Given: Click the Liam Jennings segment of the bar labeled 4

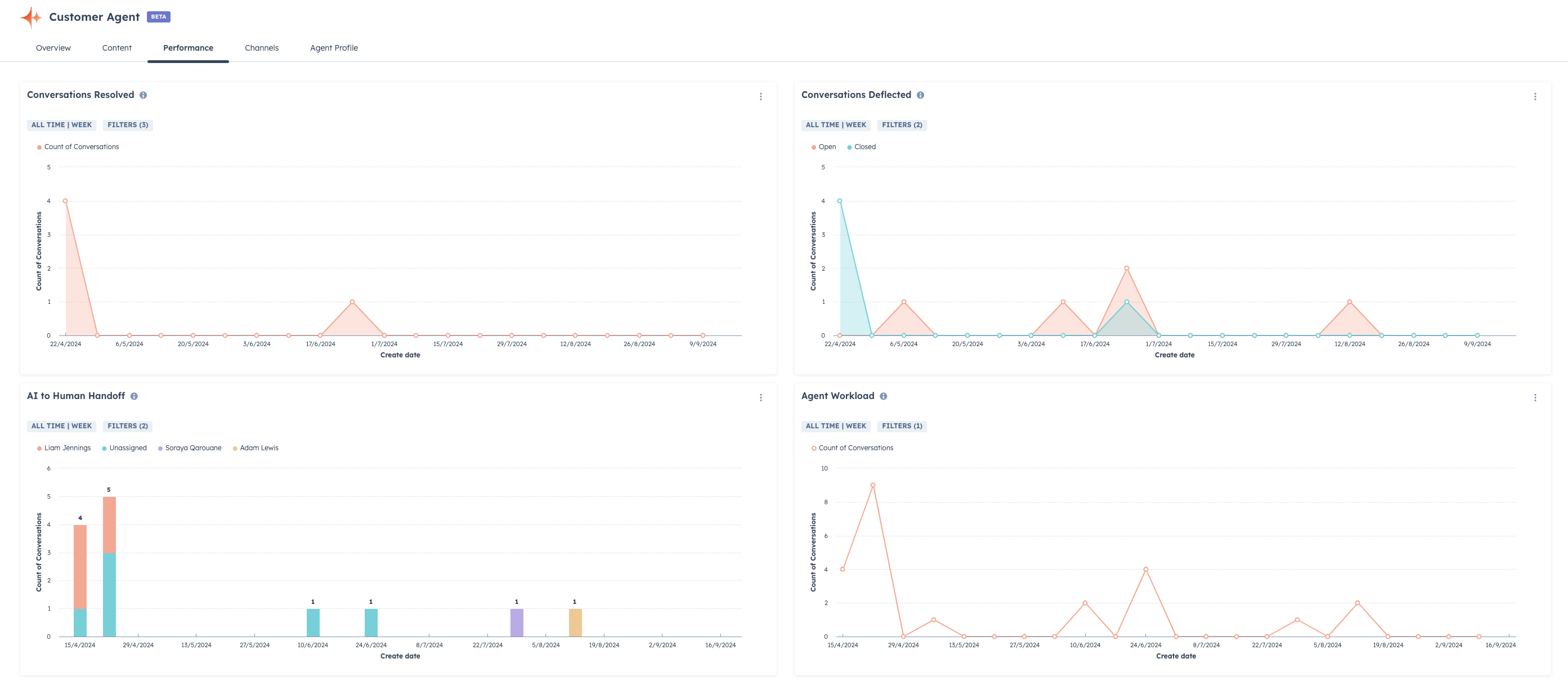Looking at the screenshot, I should click(80, 567).
